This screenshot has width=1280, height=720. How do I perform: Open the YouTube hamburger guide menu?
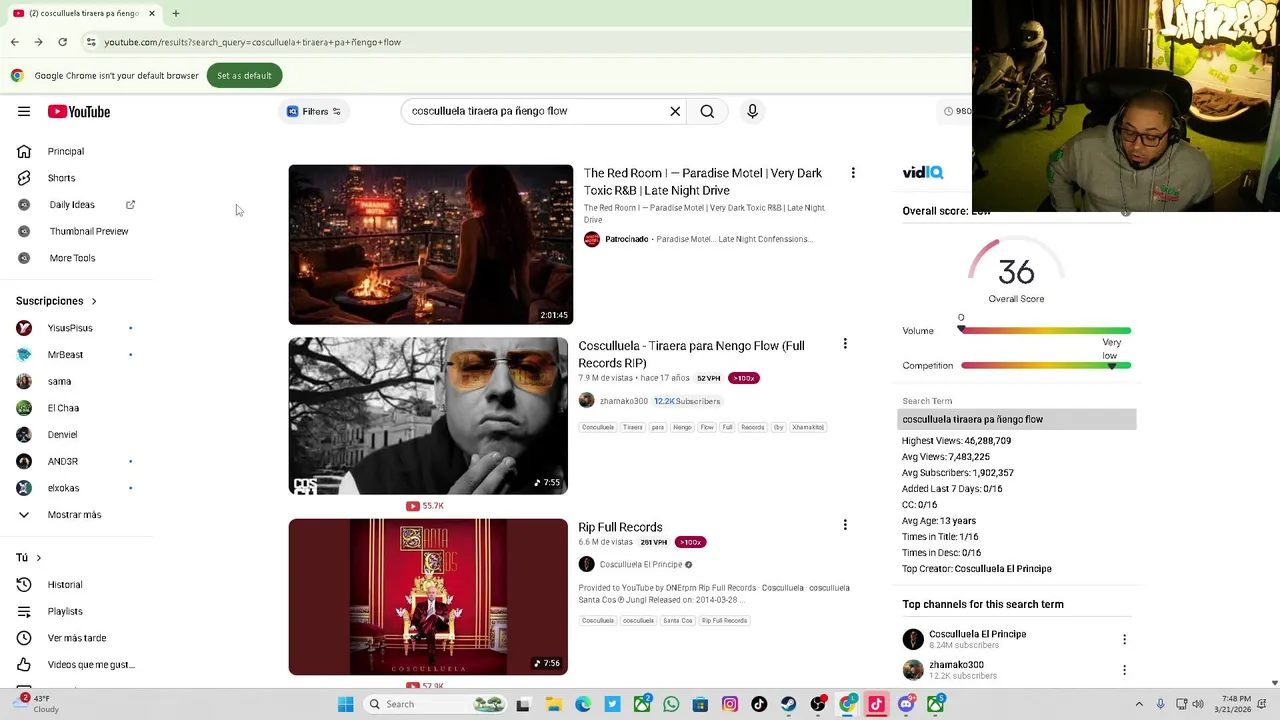(x=24, y=111)
